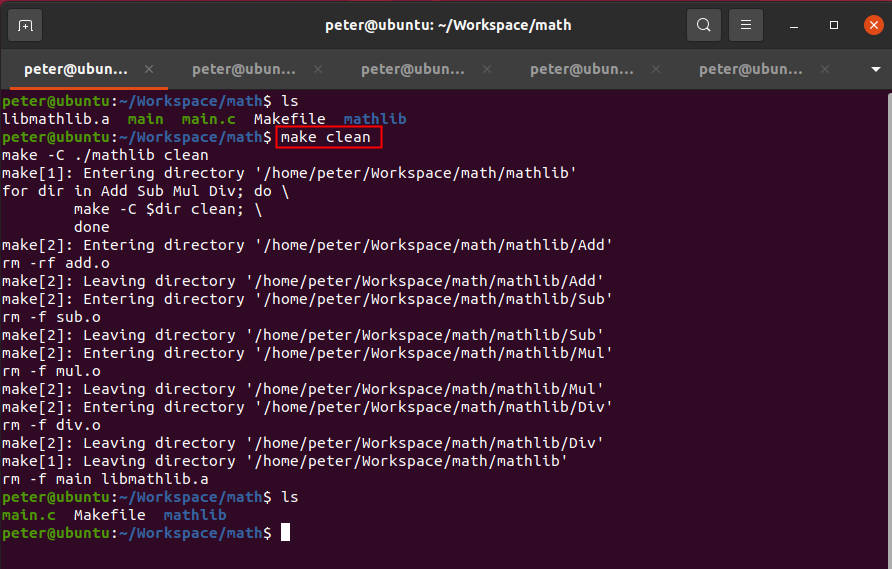The image size is (892, 569).
Task: Expand the tab list dropdown arrow
Action: (x=875, y=70)
